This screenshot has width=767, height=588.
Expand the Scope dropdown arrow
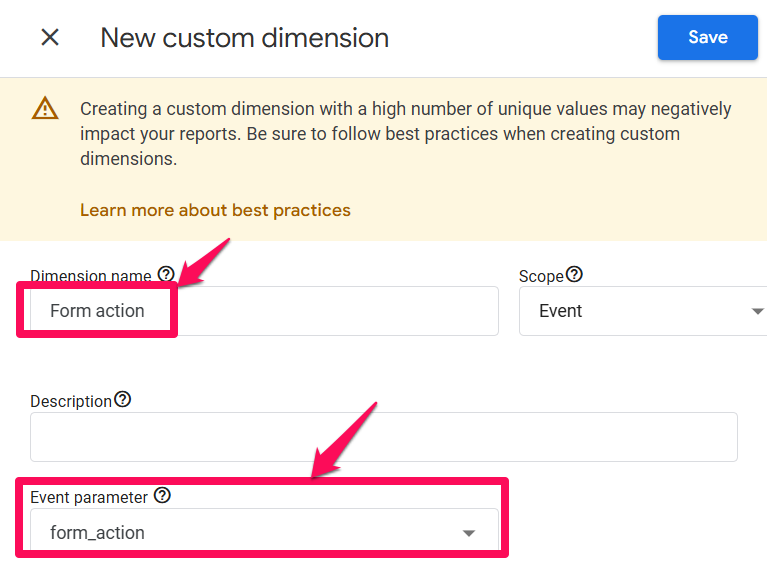click(757, 311)
